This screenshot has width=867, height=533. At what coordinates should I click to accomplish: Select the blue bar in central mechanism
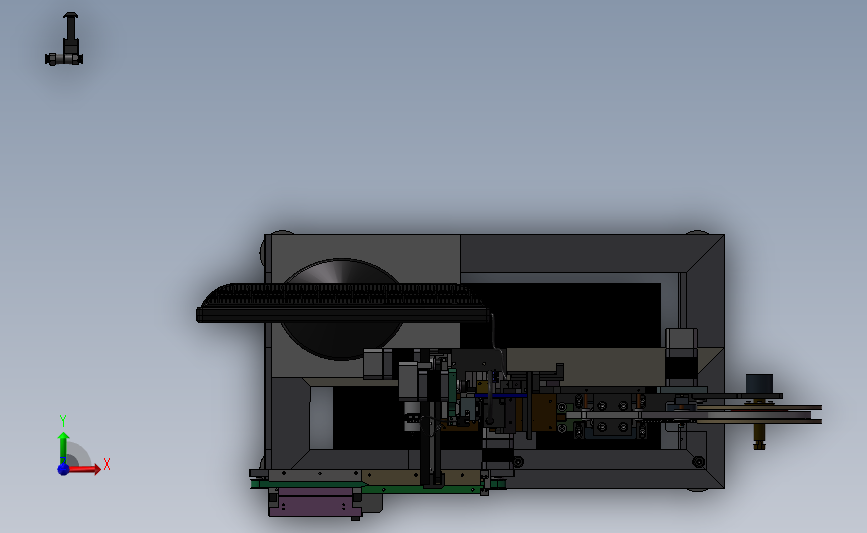500,395
